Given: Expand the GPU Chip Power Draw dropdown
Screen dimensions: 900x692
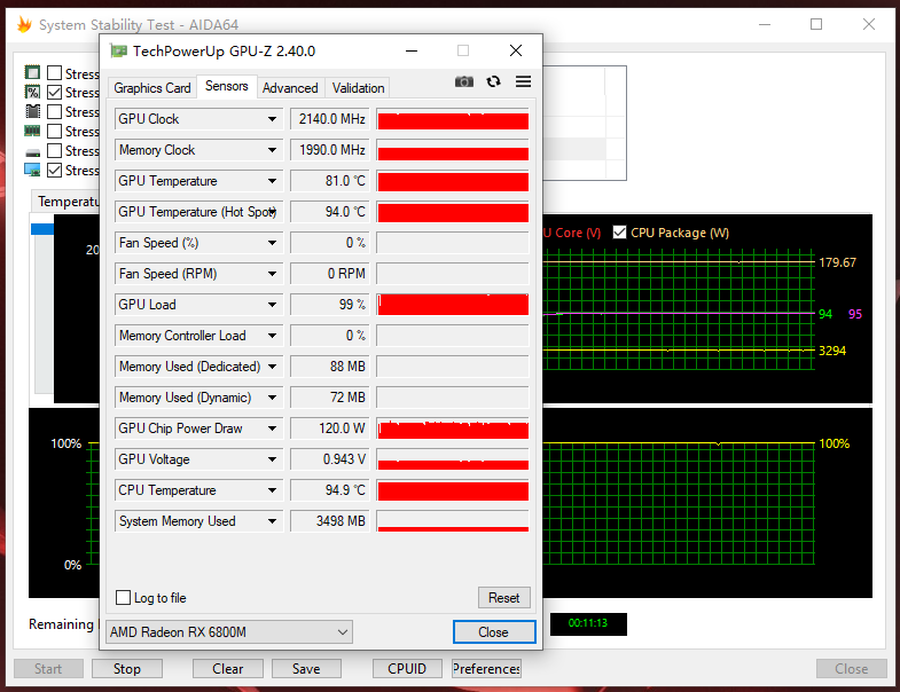Looking at the screenshot, I should coord(272,428).
